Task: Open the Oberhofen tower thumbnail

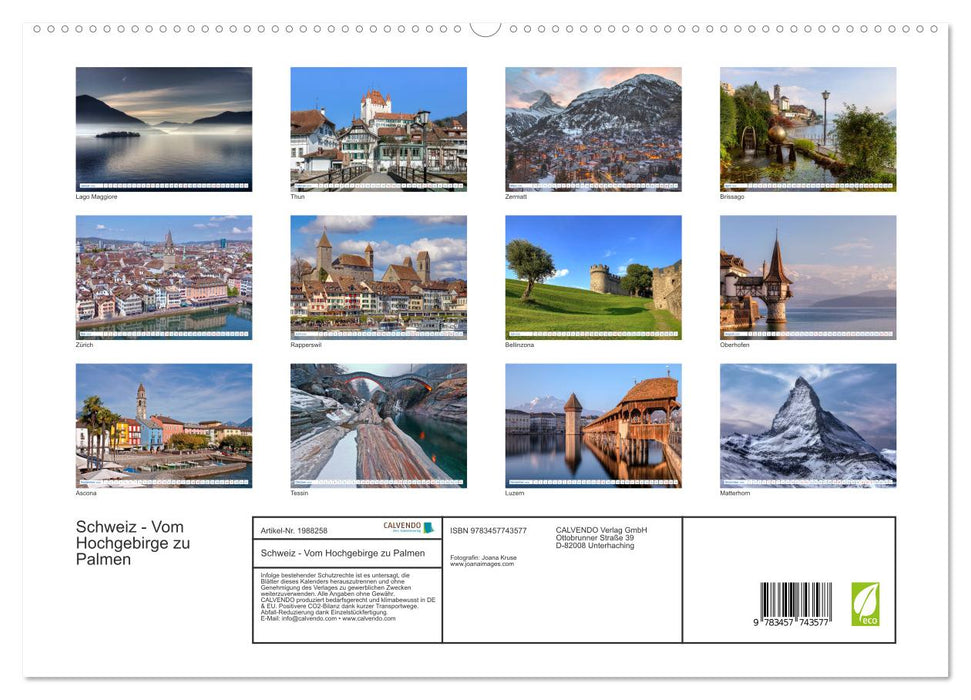Action: click(808, 277)
